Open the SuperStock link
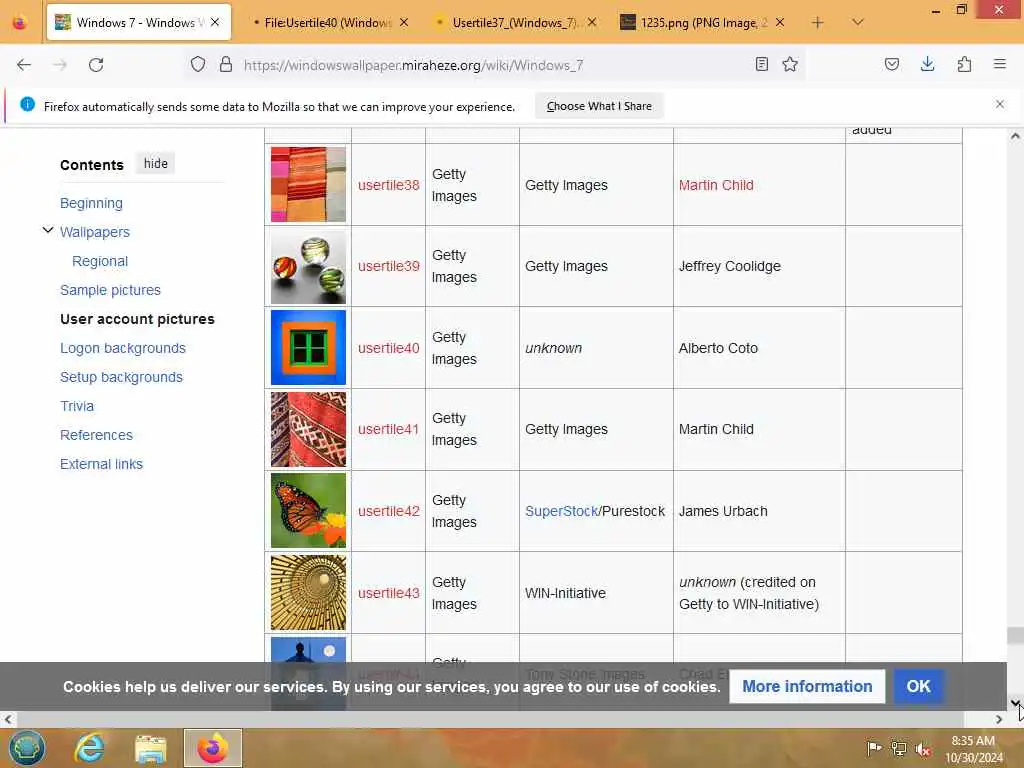Viewport: 1024px width, 768px height. [x=562, y=511]
